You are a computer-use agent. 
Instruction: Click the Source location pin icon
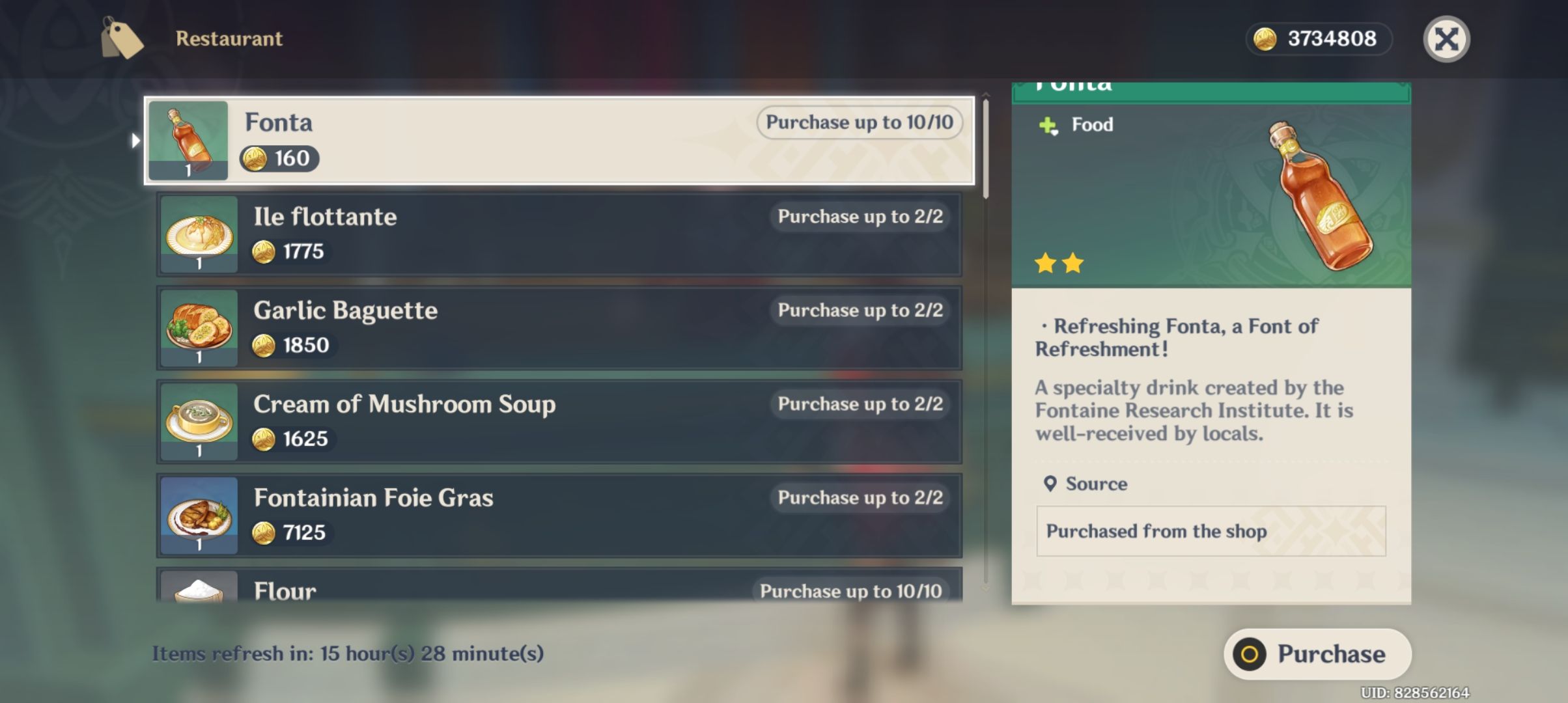pos(1050,484)
